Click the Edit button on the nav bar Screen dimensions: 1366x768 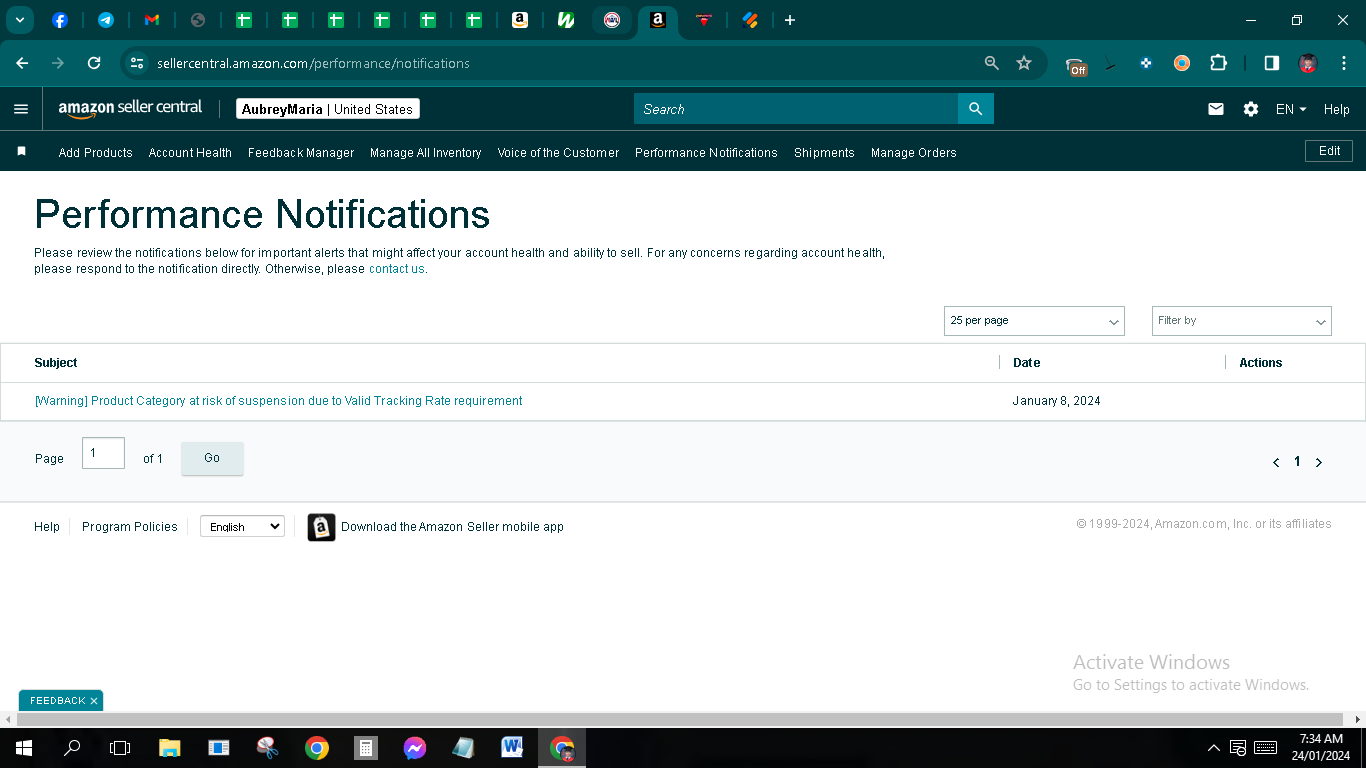1329,151
